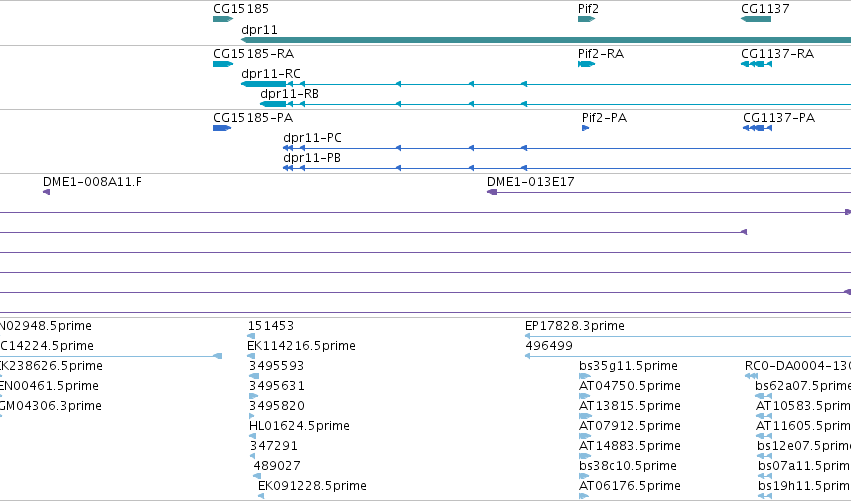
Task: Click the dpr11 gene span bar
Action: (x=545, y=40)
